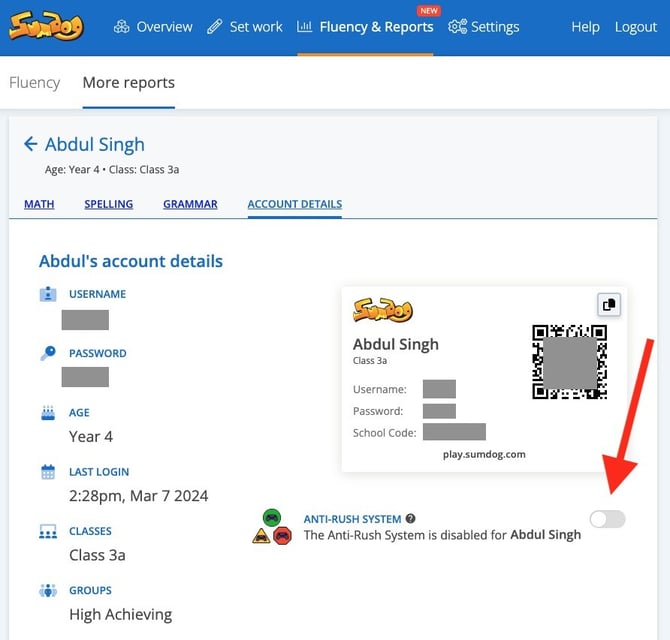
Task: Click the Settings gears icon
Action: pos(457,26)
